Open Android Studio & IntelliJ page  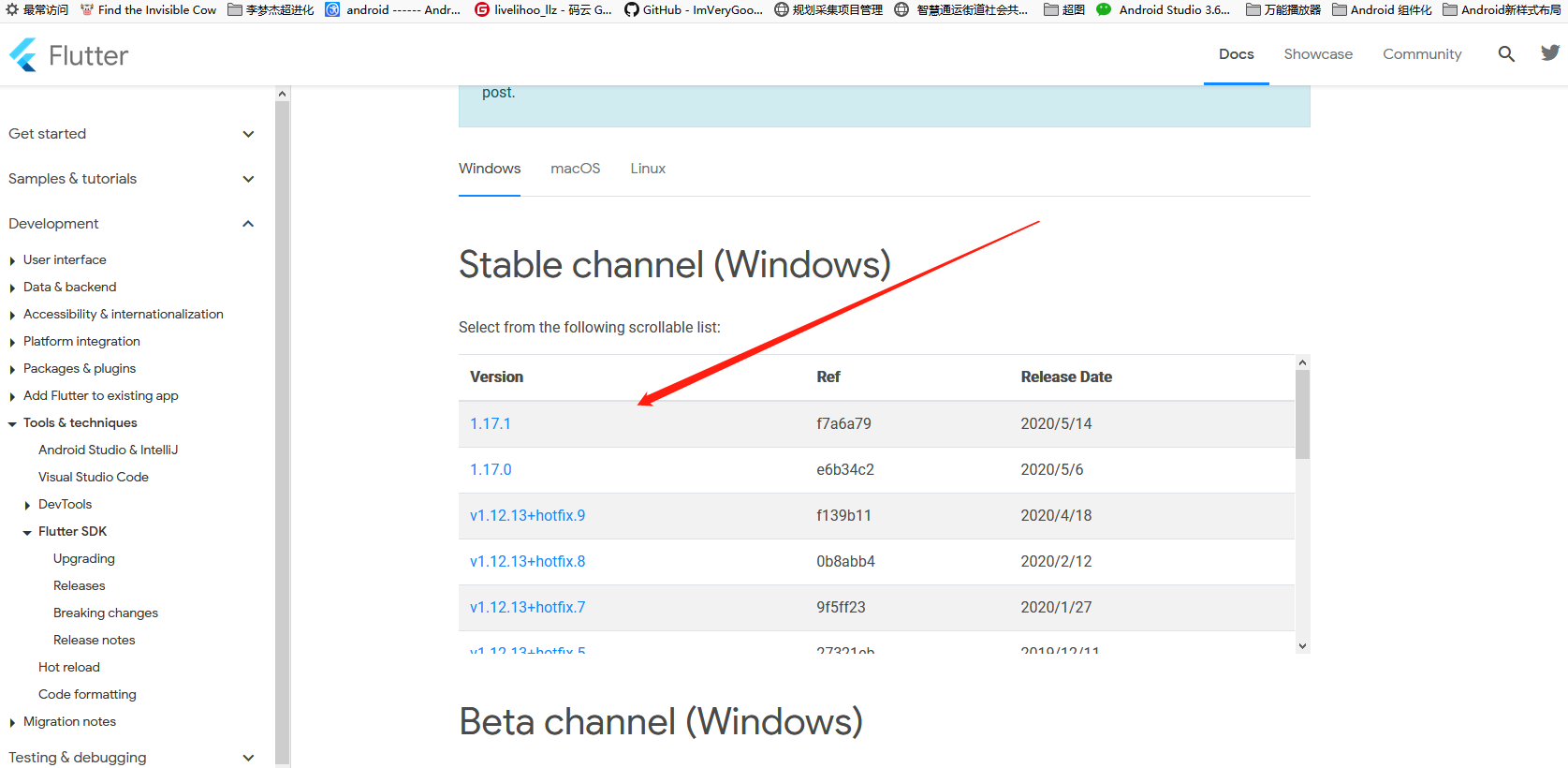click(x=108, y=450)
